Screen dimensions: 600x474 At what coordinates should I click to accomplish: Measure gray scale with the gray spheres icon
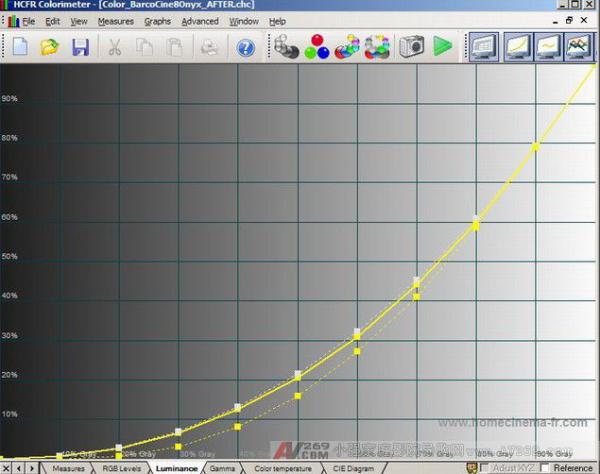(286, 47)
